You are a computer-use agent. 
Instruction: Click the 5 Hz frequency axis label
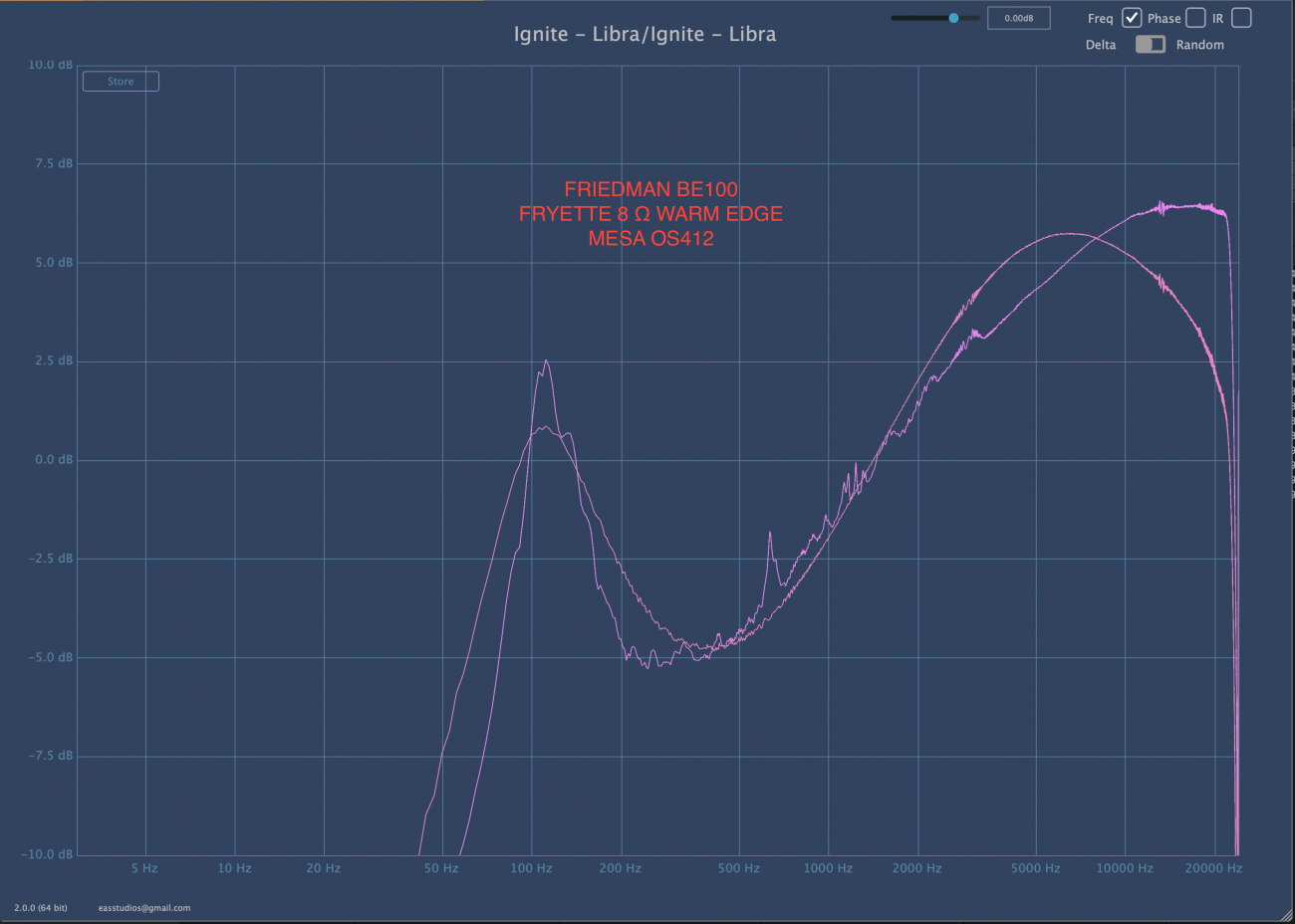144,868
